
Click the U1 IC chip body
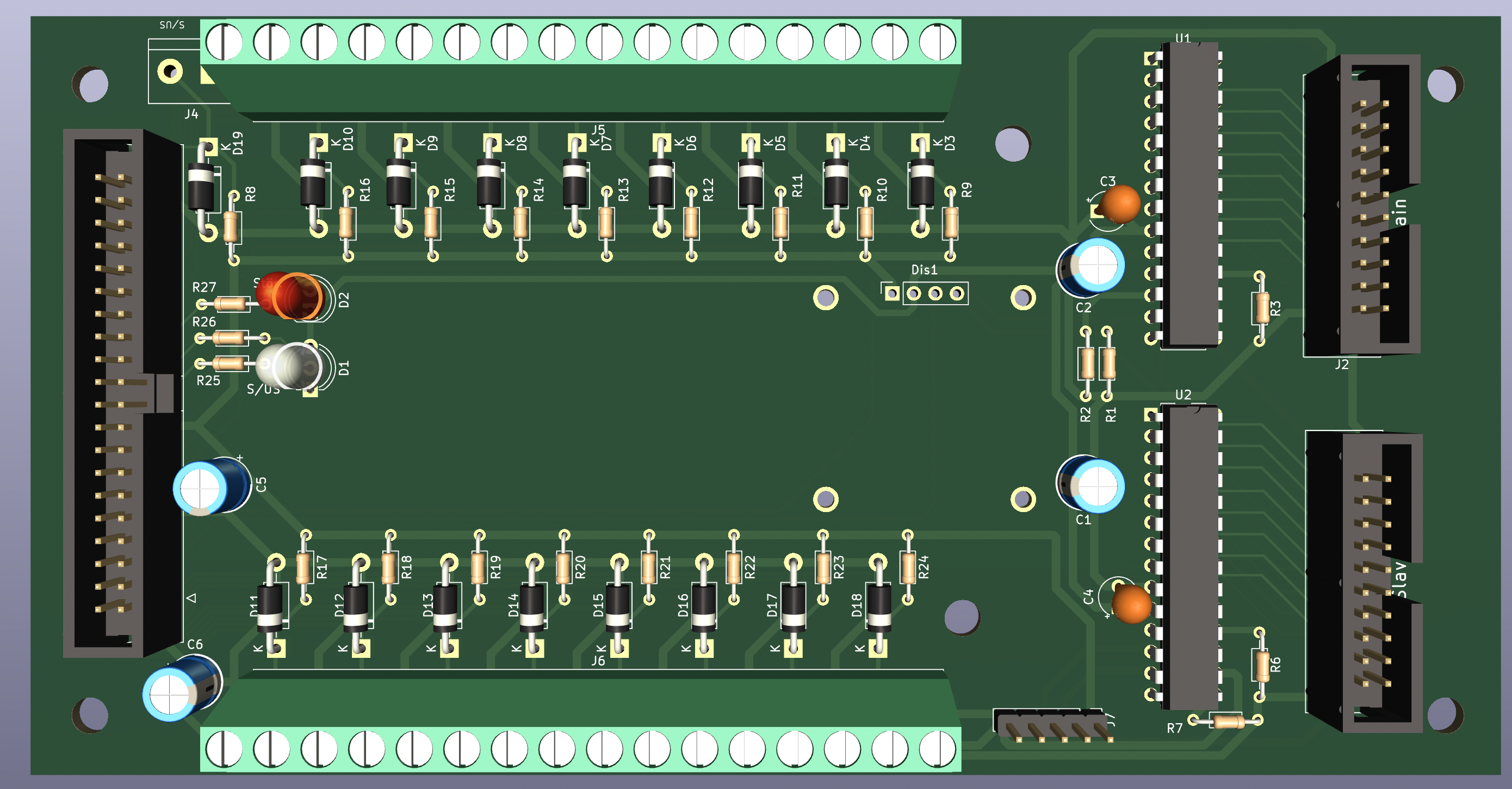tap(1192, 195)
